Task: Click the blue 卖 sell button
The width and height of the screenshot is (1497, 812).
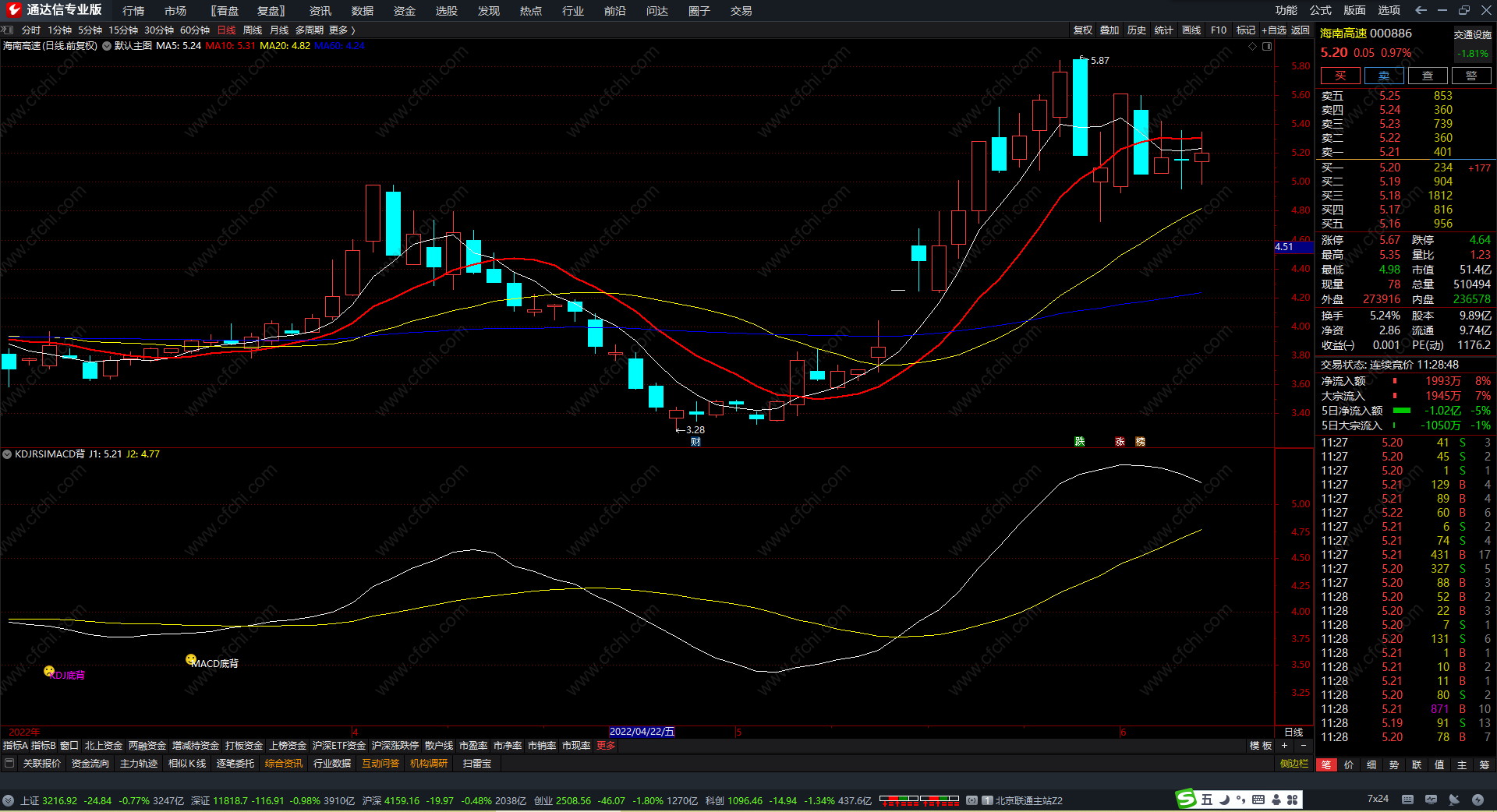Action: click(x=1384, y=76)
